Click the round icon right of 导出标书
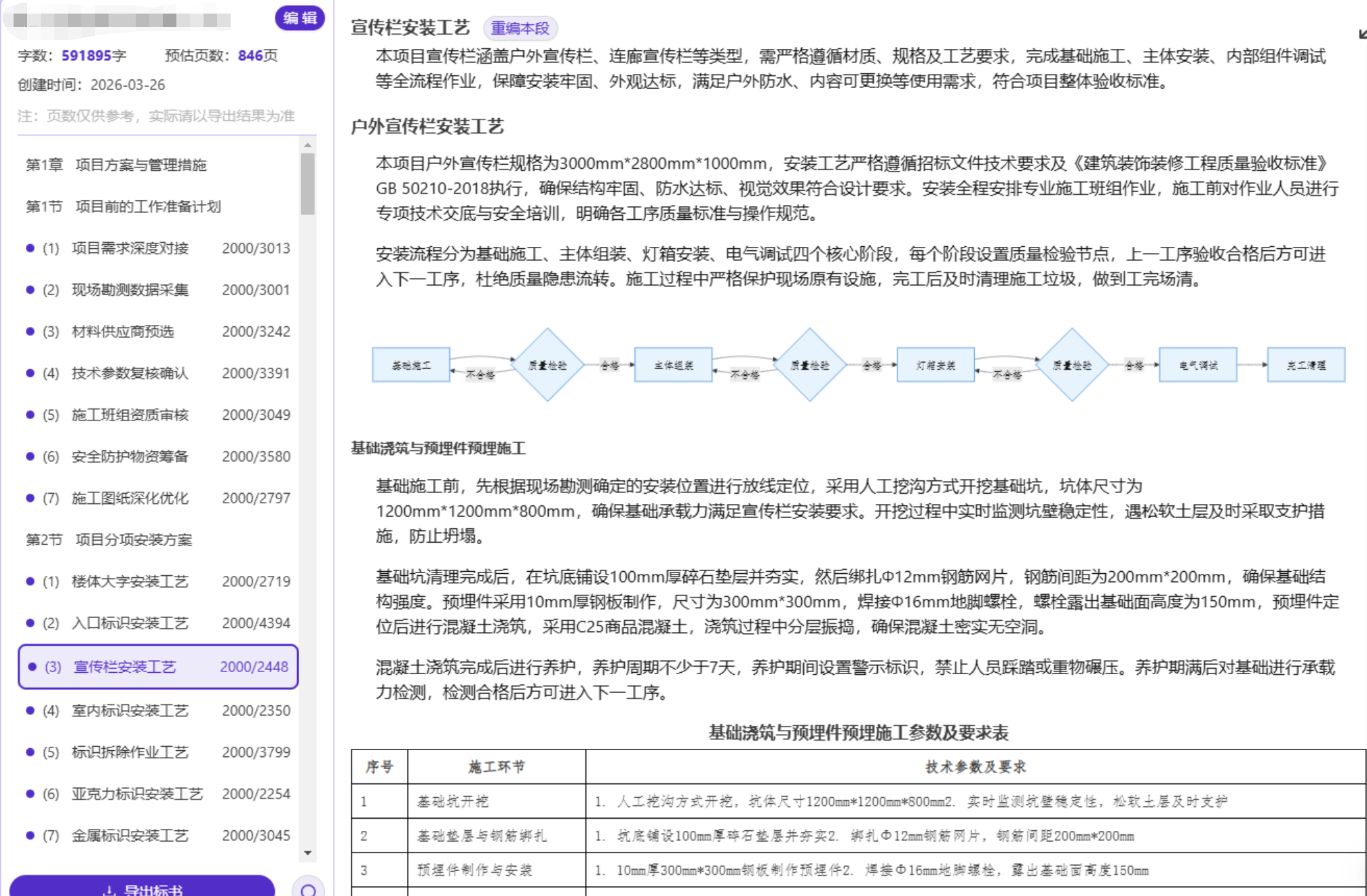1367x896 pixels. coord(308,889)
